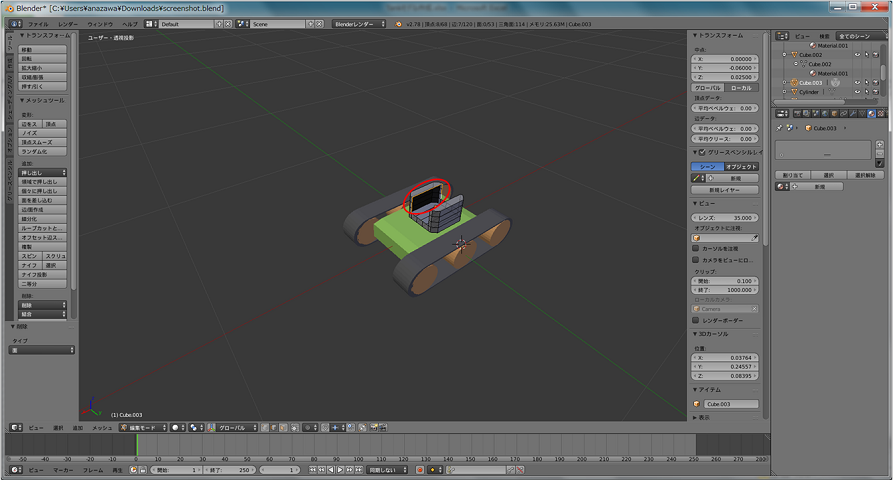The height and width of the screenshot is (480, 893).
Task: Click the Blender info editor-type icon
Action: tap(13, 23)
